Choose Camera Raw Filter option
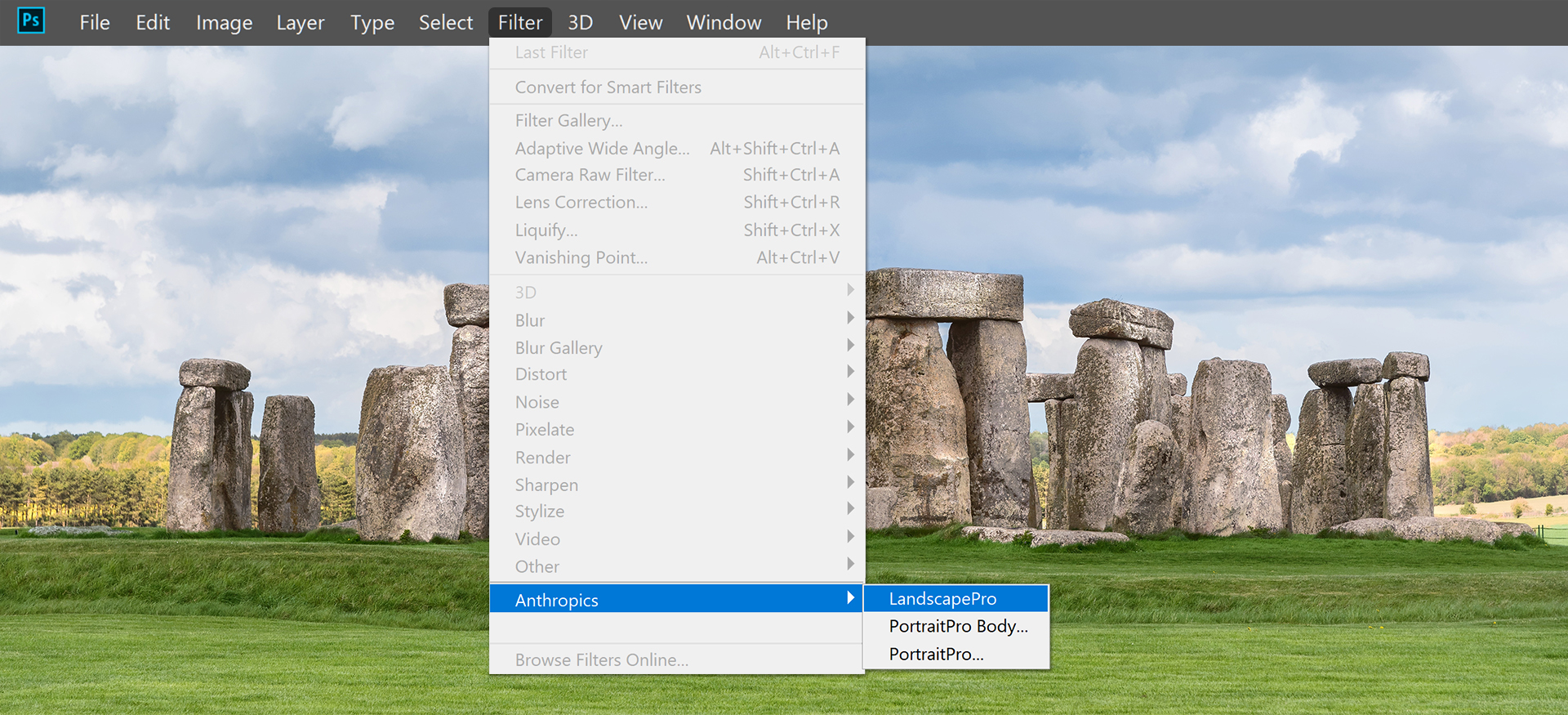Image resolution: width=1568 pixels, height=715 pixels. (590, 175)
